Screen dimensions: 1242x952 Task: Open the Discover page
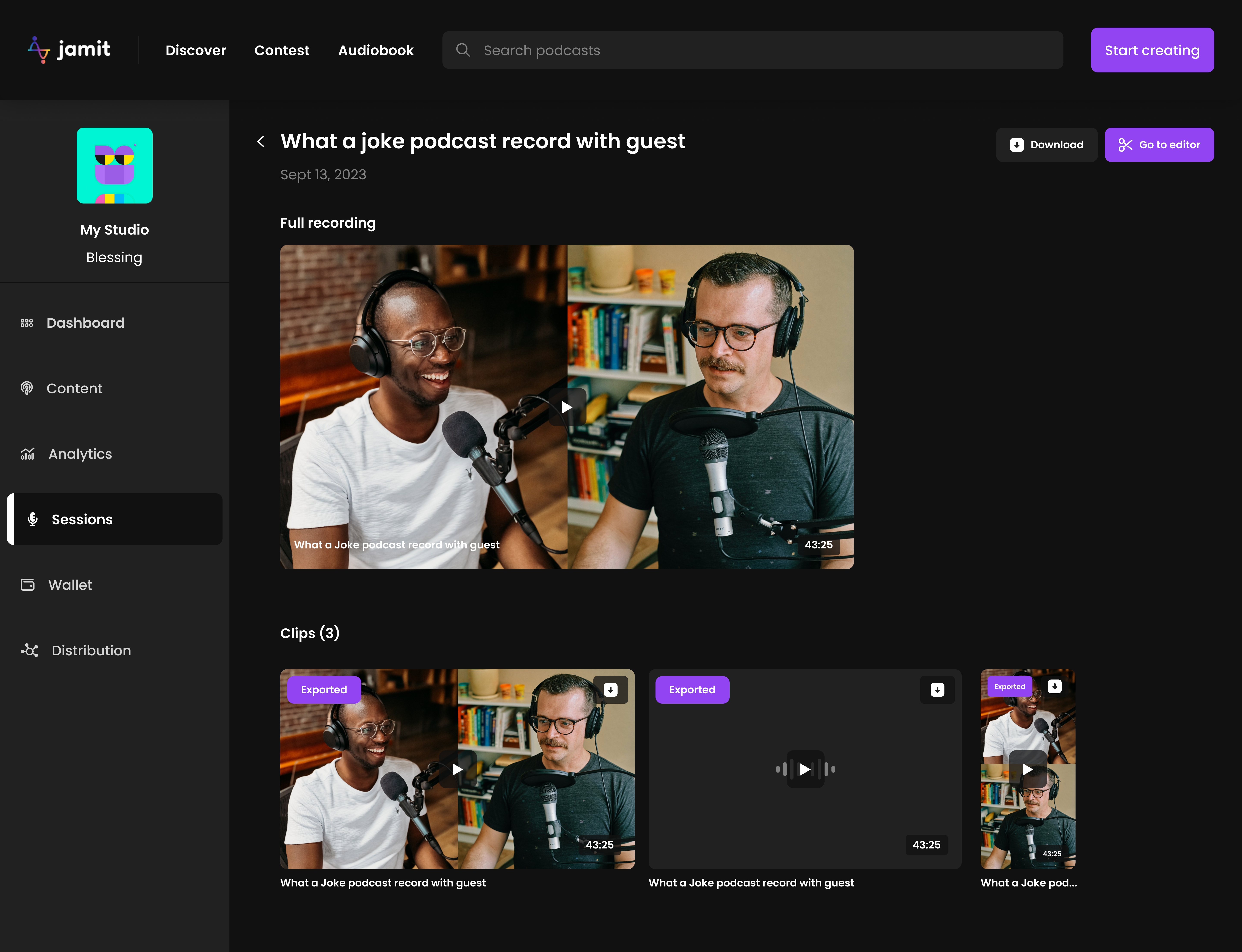196,50
